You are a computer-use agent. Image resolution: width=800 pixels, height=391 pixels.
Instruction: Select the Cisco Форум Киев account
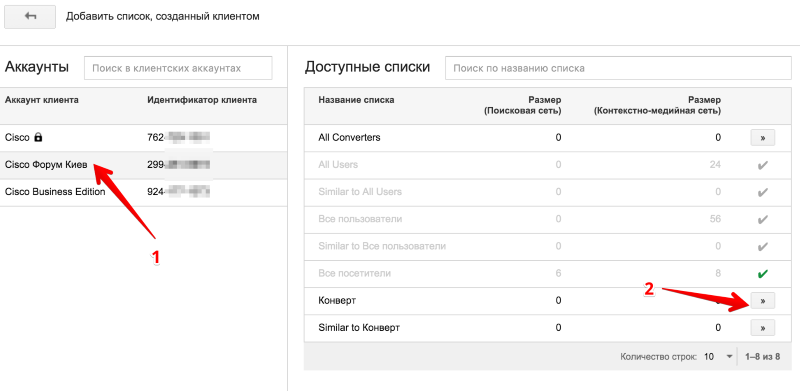(x=143, y=165)
